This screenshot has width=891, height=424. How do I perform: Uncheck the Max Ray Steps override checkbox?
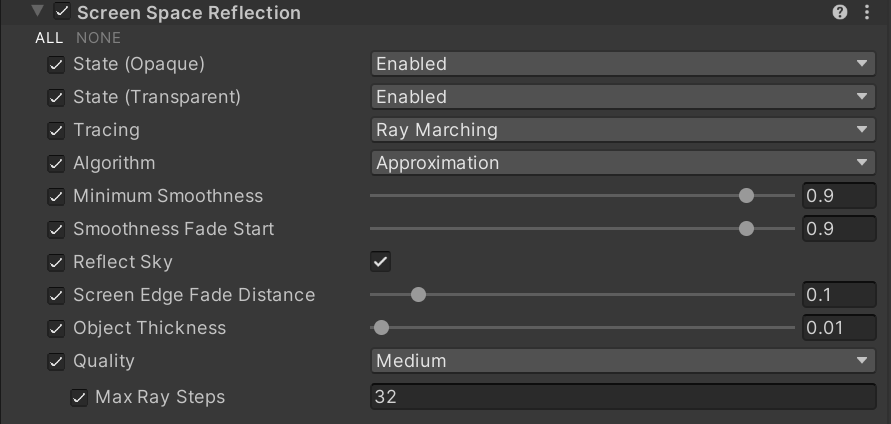[79, 397]
